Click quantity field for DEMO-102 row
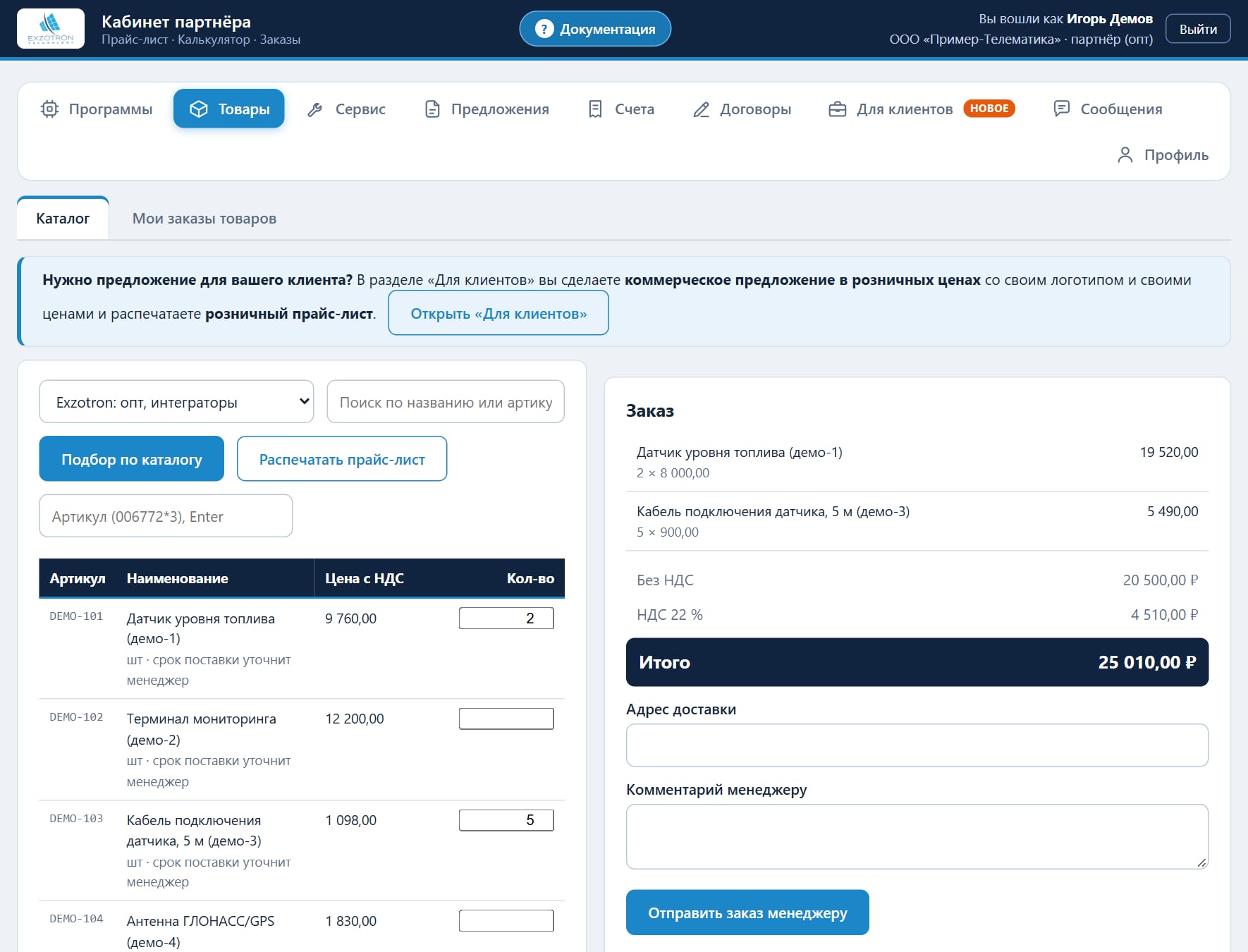Screen dimensions: 1248x952 click(x=506, y=719)
